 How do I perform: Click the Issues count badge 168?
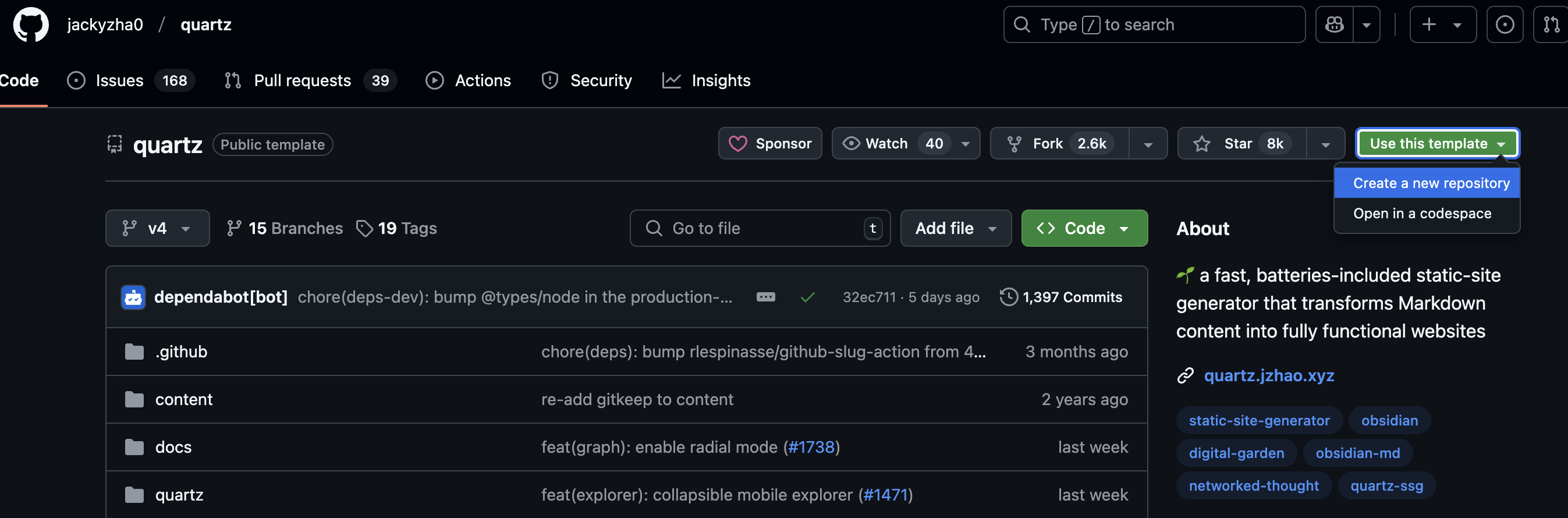coord(175,80)
